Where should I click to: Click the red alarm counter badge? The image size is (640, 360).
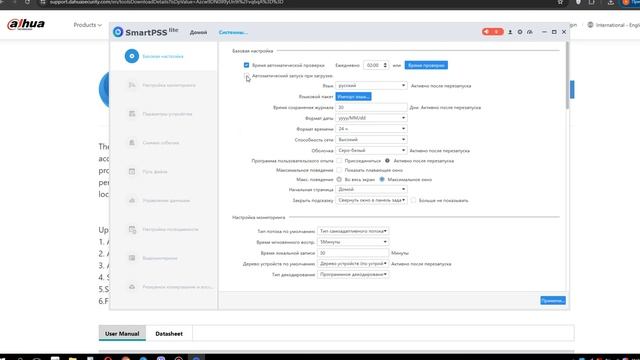tap(492, 32)
